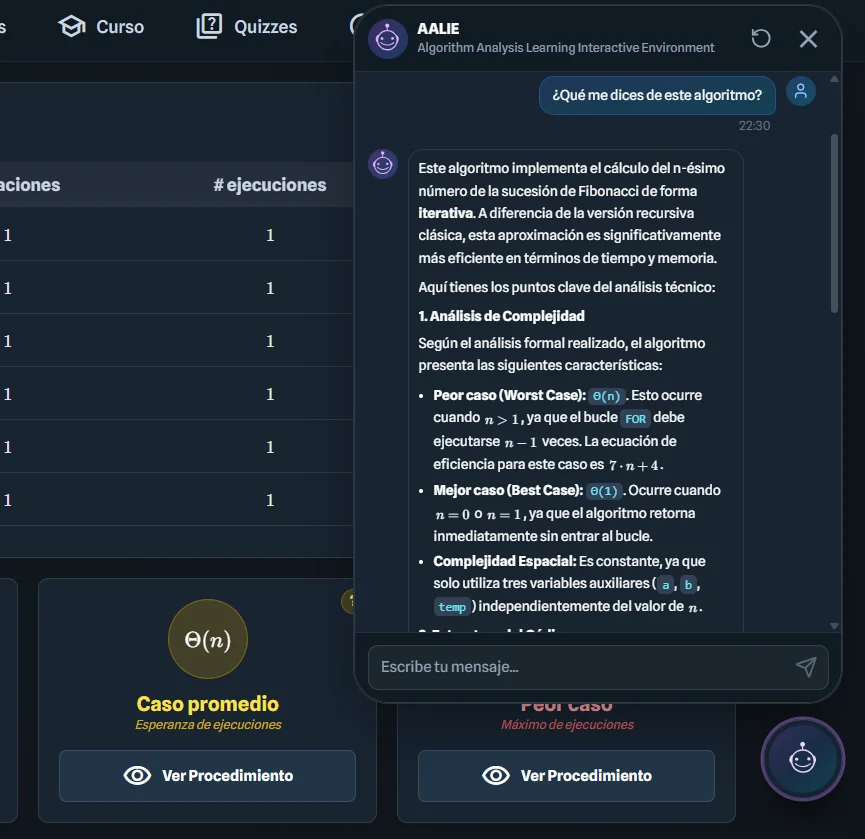Open the Curso navigation item

101,26
